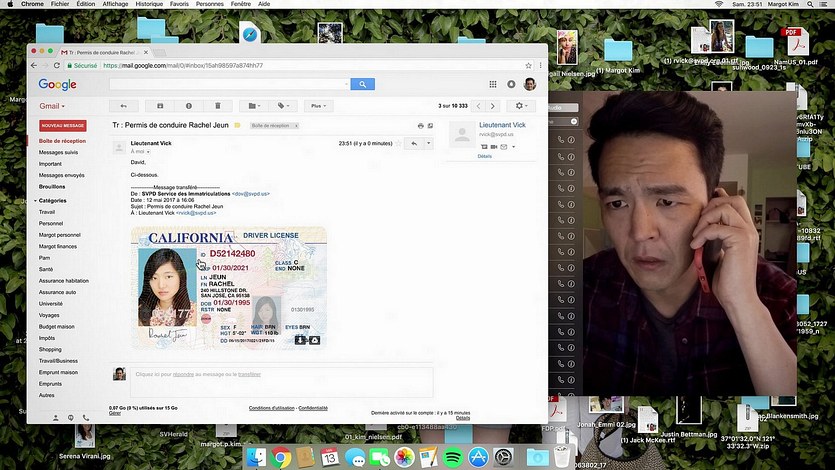The image size is (835, 470).
Task: Remove the Boîte de réception label
Action: point(295,126)
